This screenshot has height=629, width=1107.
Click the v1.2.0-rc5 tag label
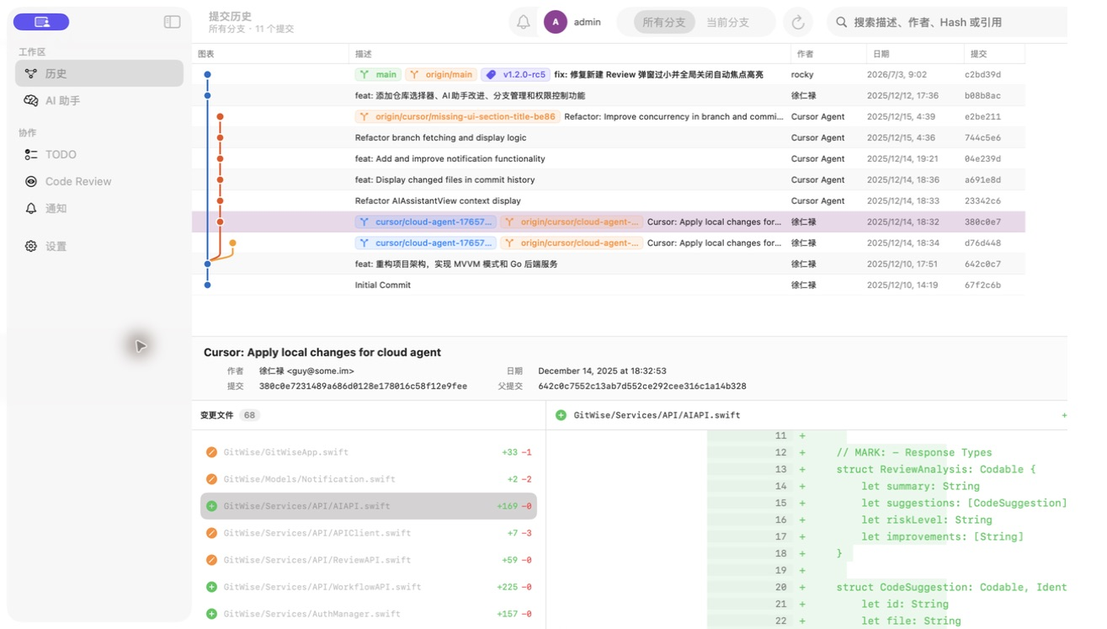point(515,74)
